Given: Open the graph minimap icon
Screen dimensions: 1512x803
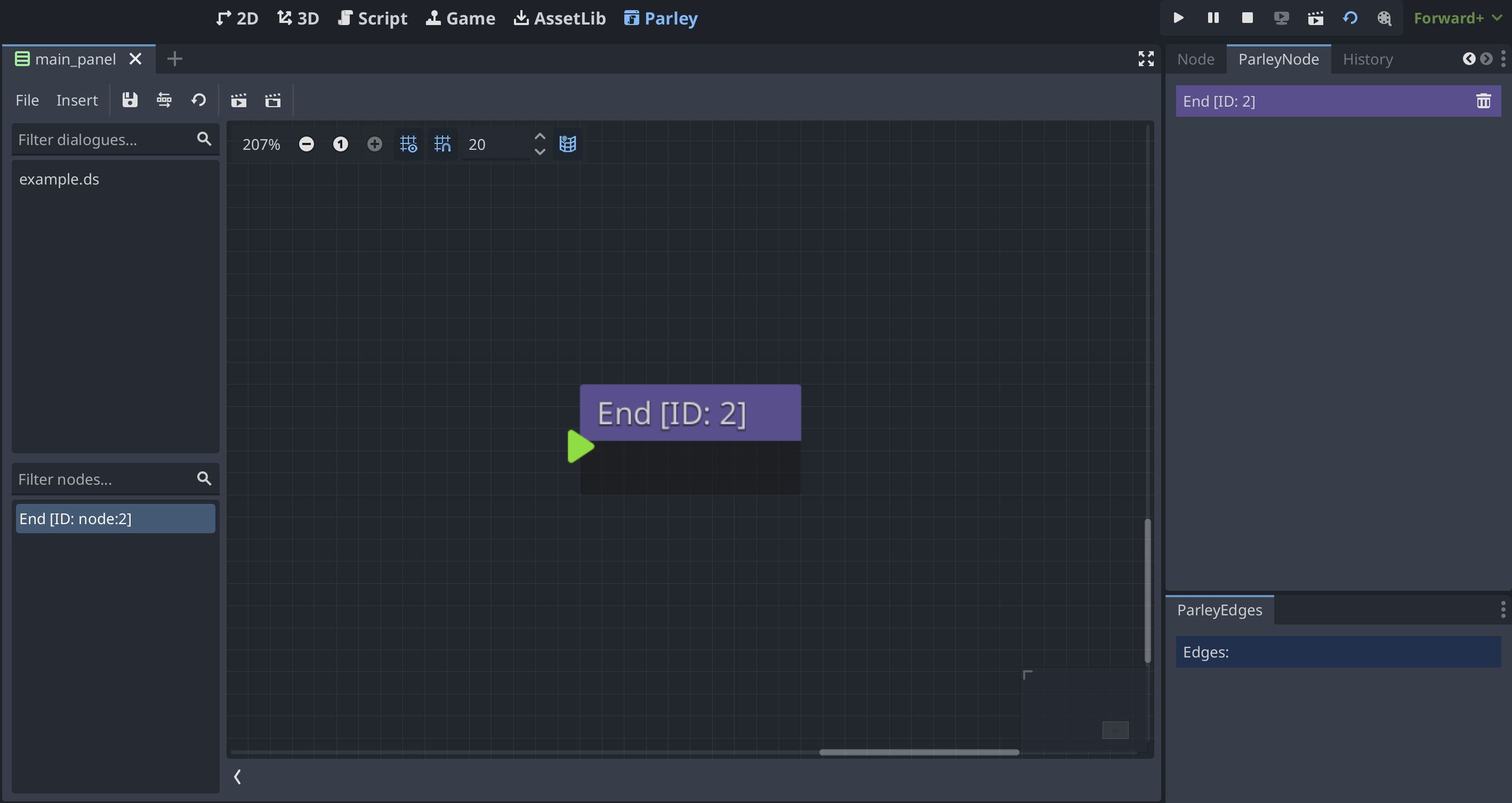Looking at the screenshot, I should click(568, 144).
